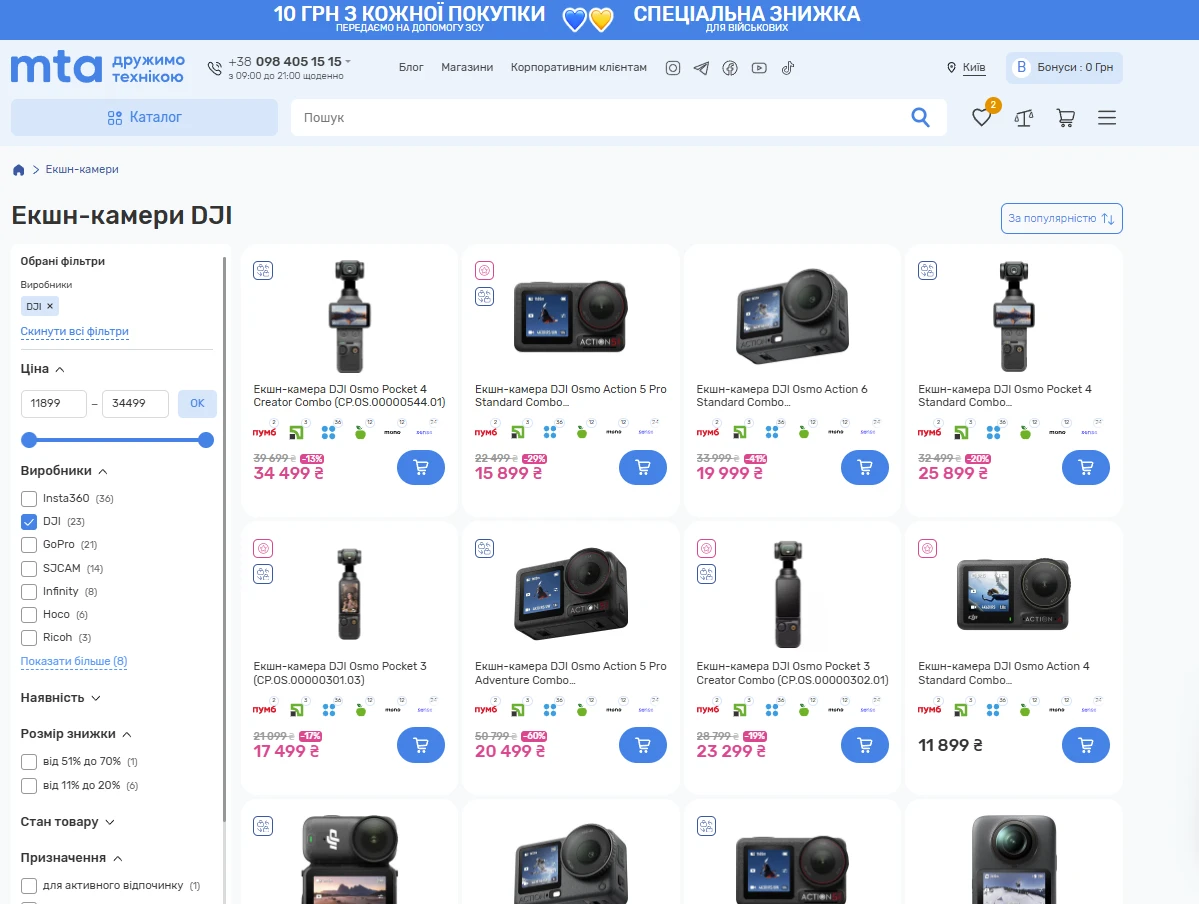Open Корпоративним клієнтам page

[x=579, y=67]
